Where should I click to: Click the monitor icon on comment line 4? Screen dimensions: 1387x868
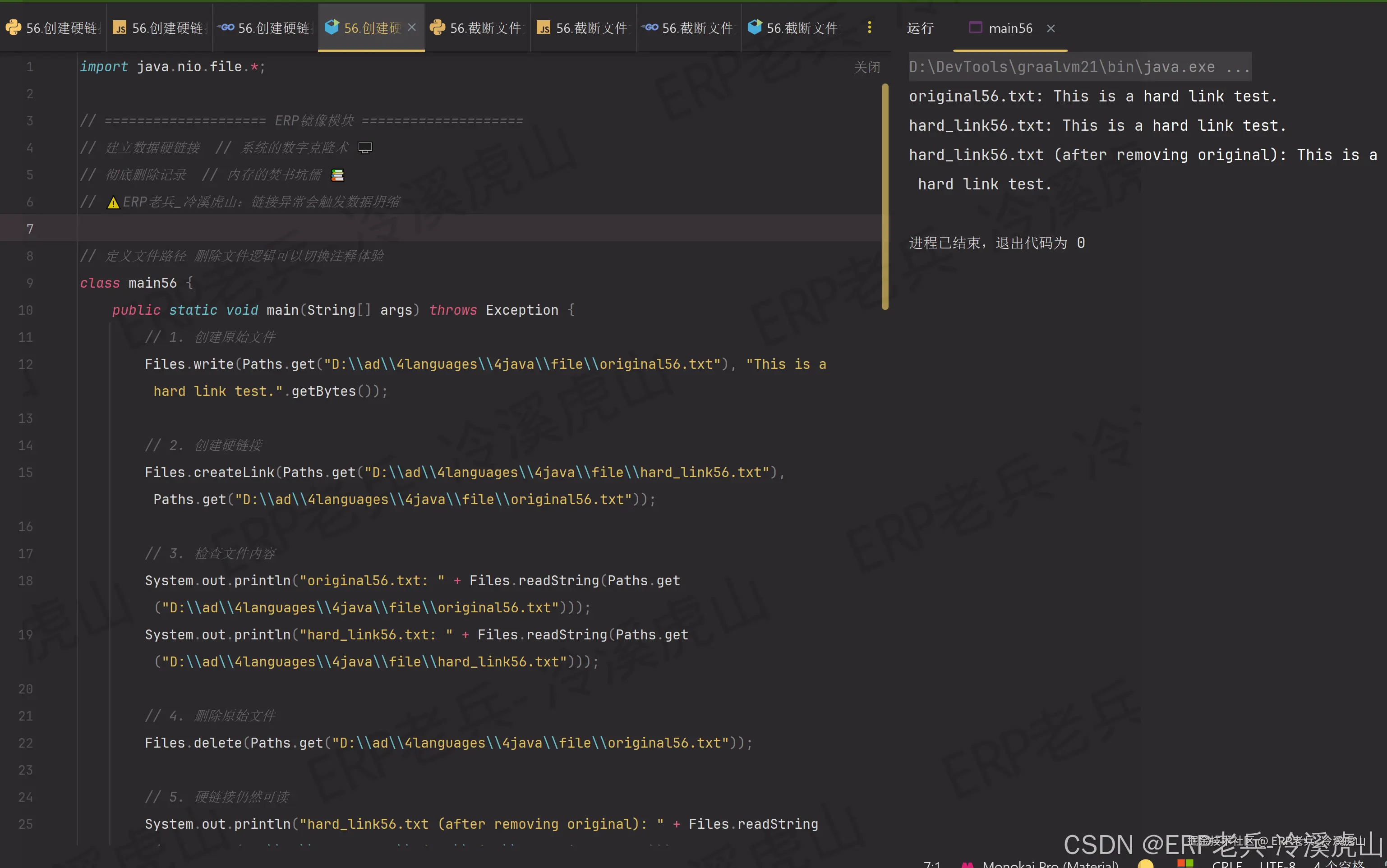pyautogui.click(x=365, y=148)
